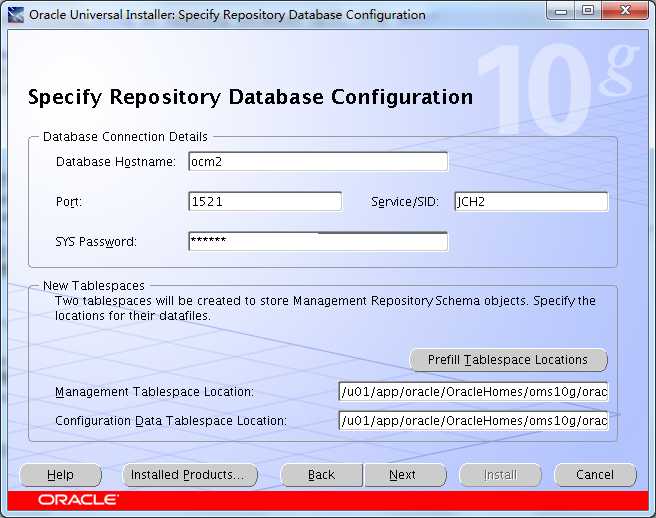
Task: Edit the Management Tablespace Location field
Action: 473,392
